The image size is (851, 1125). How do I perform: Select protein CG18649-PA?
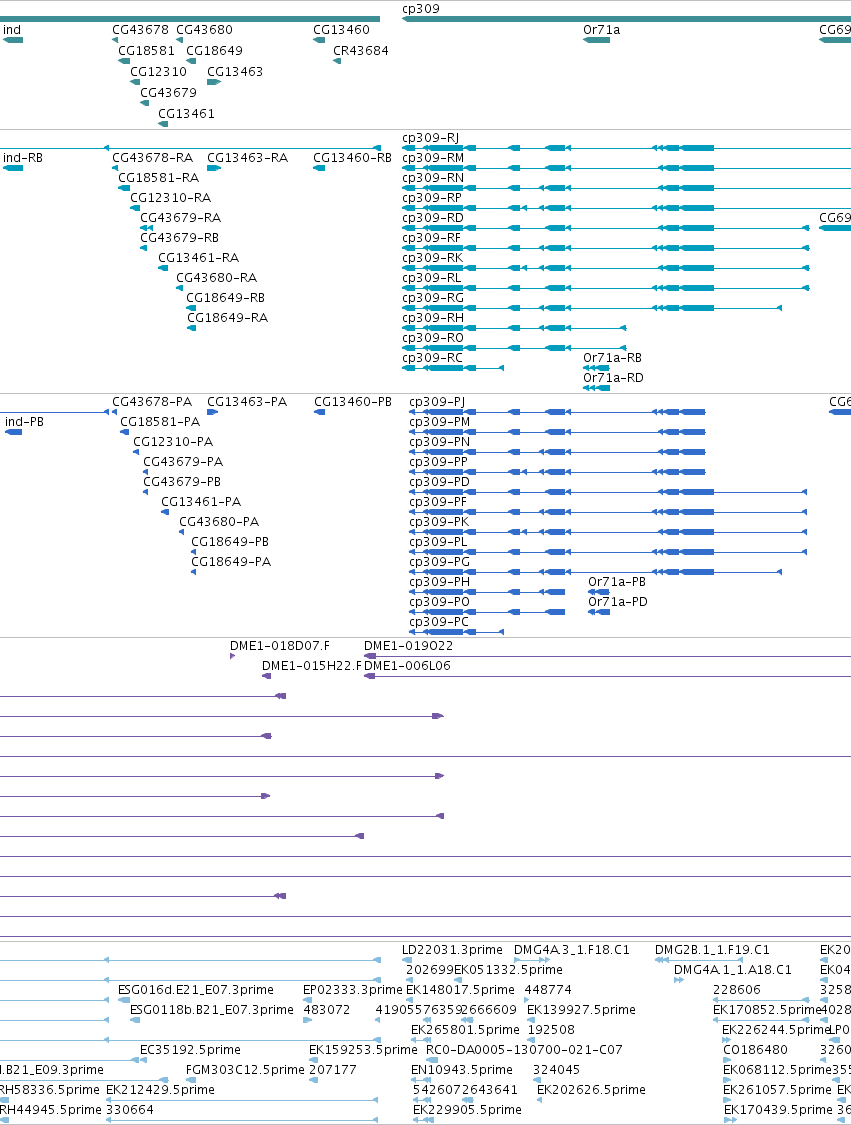pyautogui.click(x=231, y=561)
